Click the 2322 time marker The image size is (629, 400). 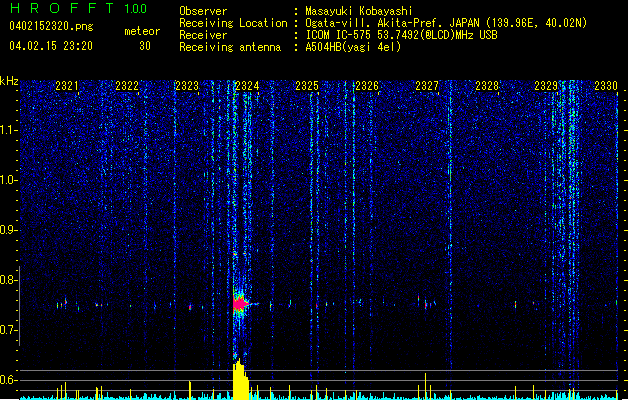(127, 86)
